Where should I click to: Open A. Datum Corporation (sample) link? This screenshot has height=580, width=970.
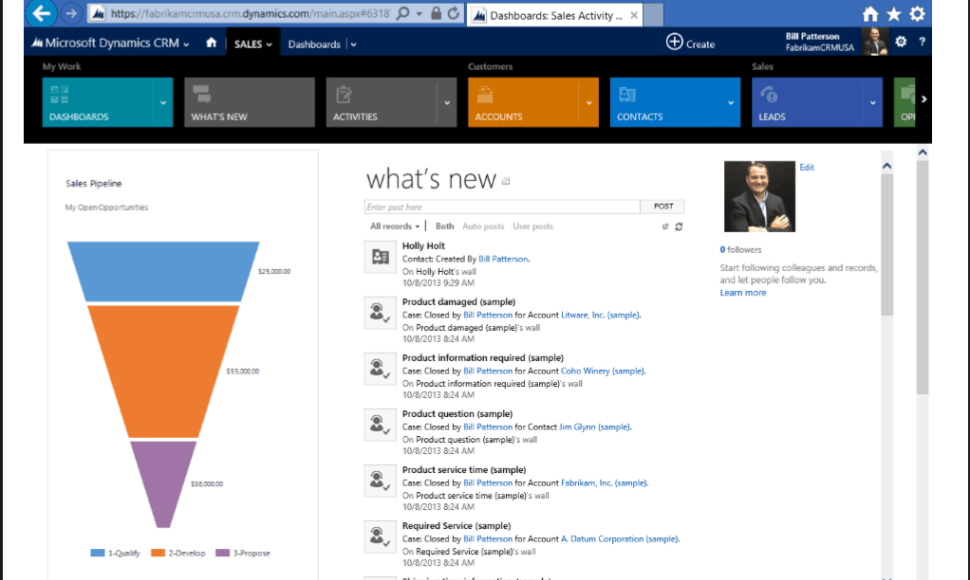click(x=620, y=539)
